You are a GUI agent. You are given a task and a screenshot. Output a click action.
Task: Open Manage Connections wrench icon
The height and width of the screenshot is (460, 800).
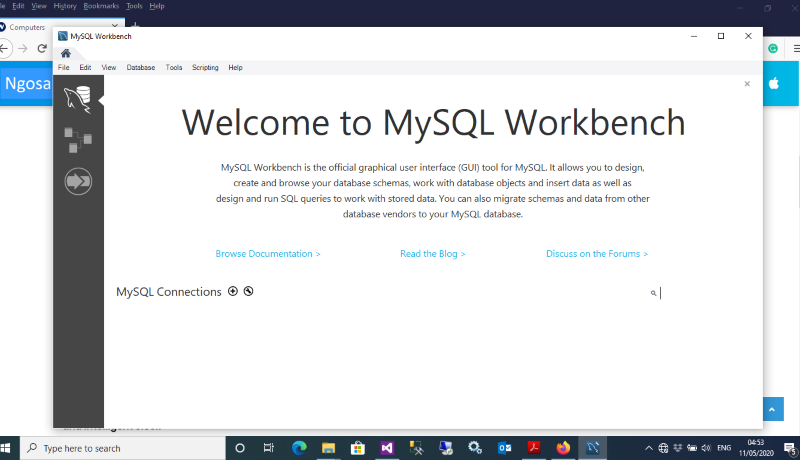tap(248, 291)
